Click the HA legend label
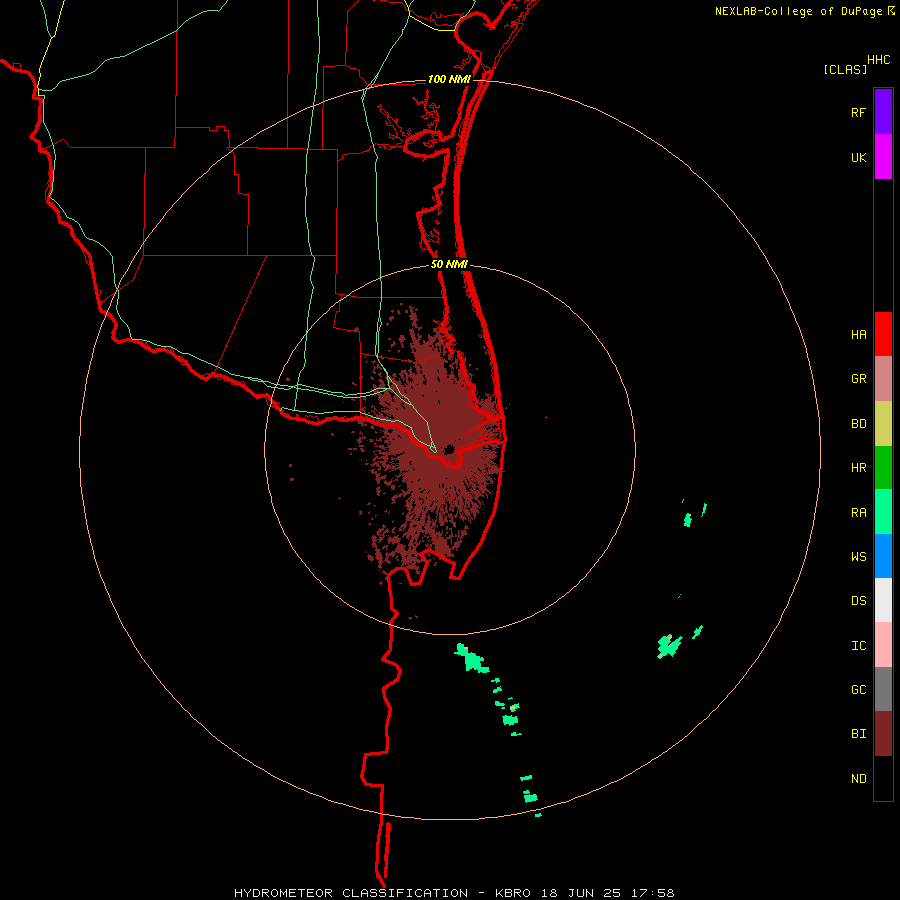 (x=858, y=335)
